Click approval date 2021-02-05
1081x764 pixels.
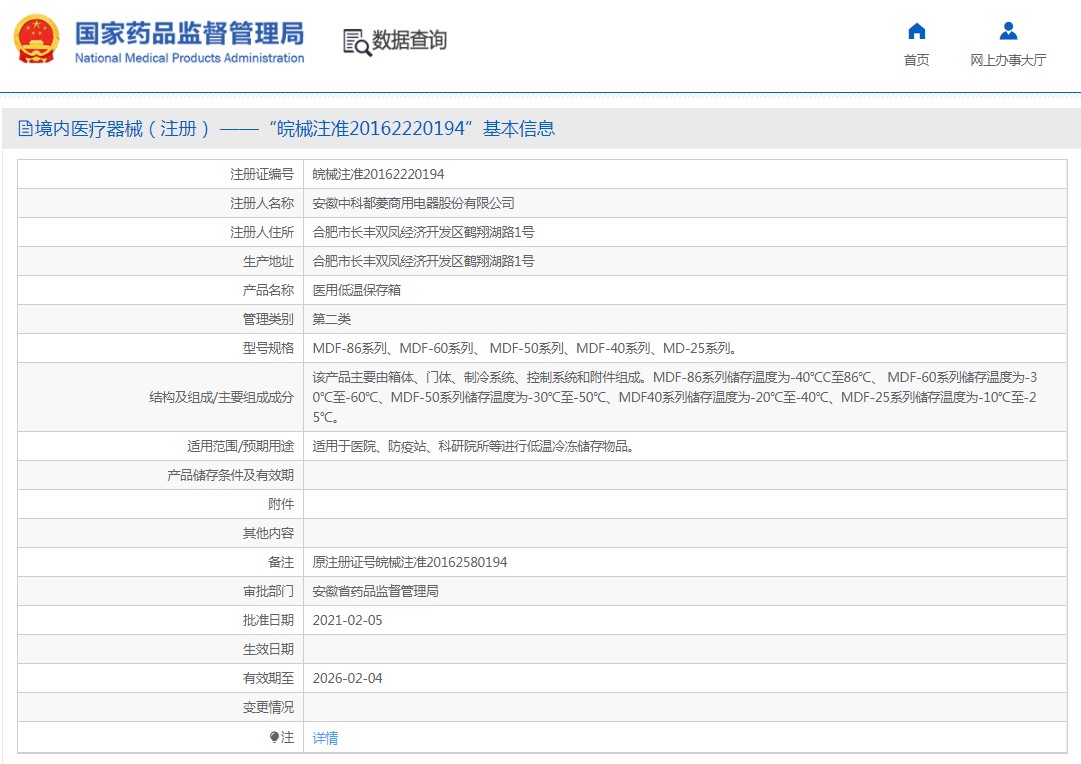[347, 620]
